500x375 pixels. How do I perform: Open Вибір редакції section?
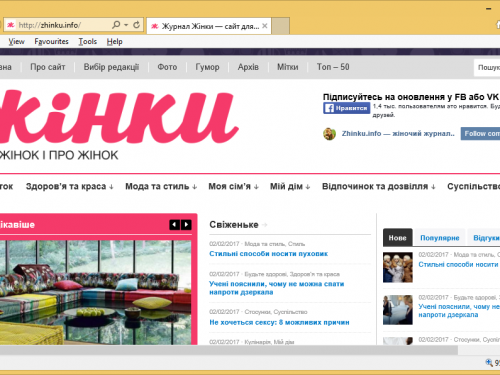pos(111,67)
